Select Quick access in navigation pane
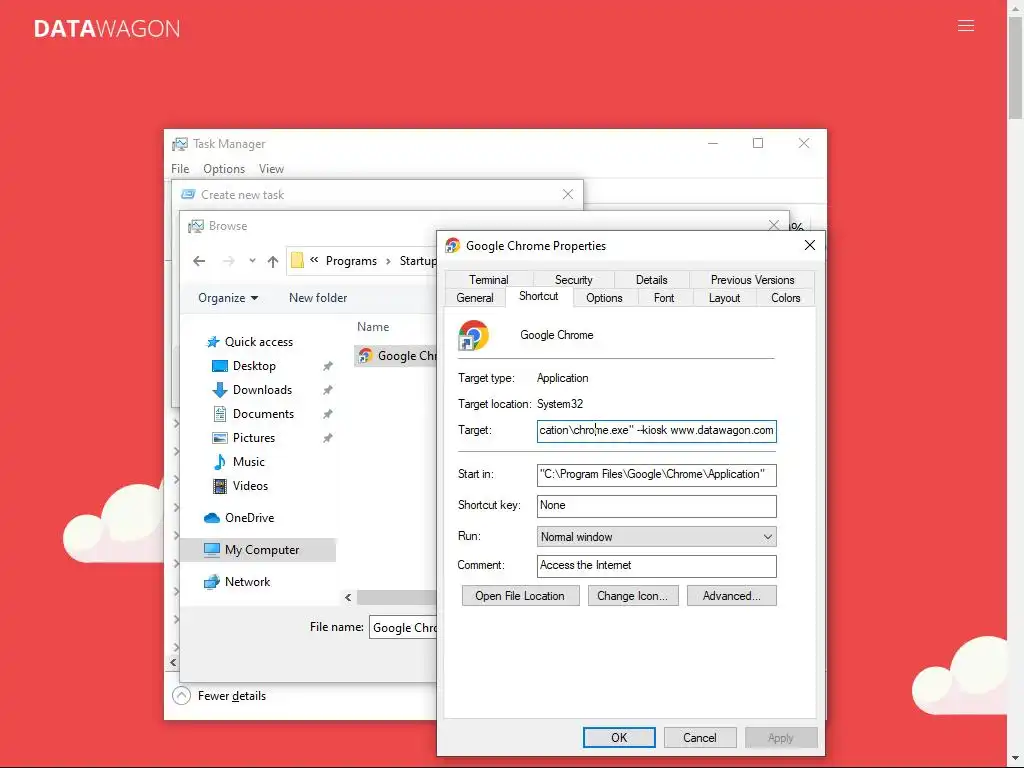This screenshot has height=768, width=1024. pyautogui.click(x=259, y=342)
